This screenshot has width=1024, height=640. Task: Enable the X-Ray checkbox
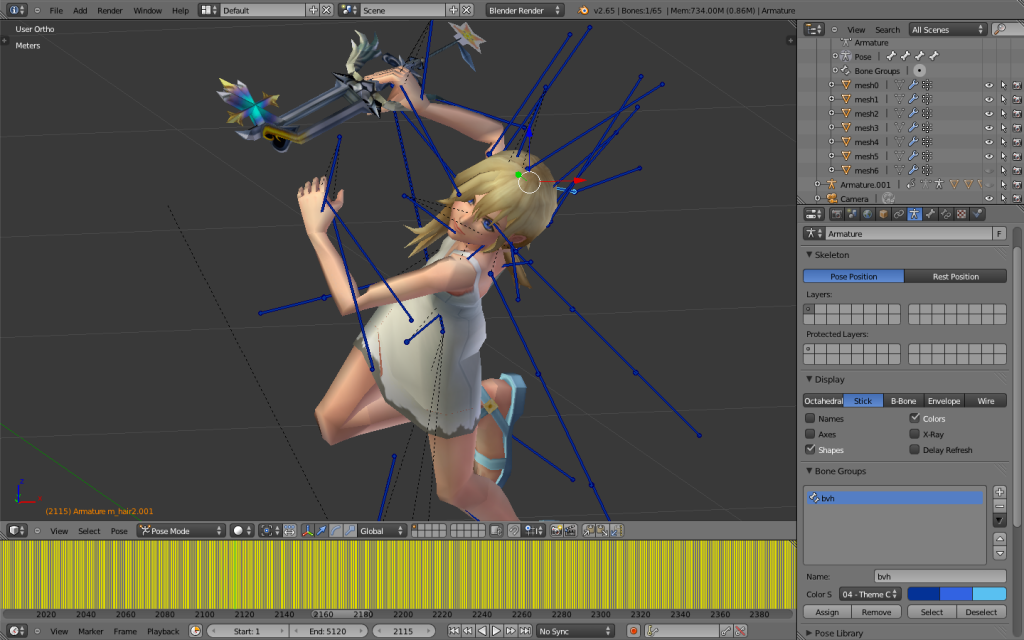tap(914, 434)
